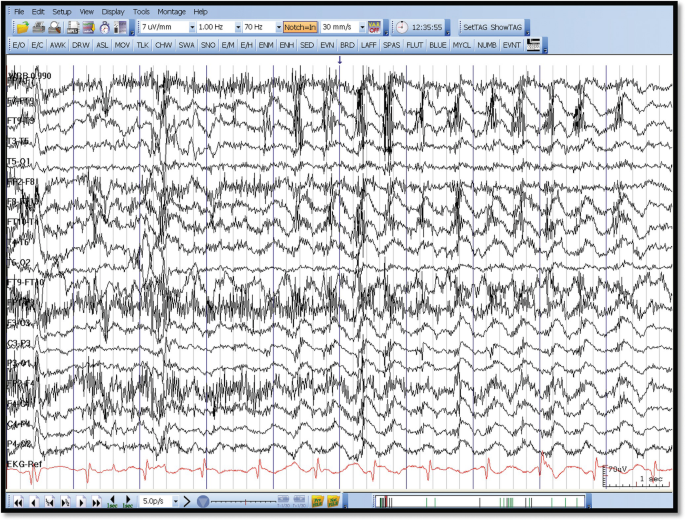The height and width of the screenshot is (520, 685).
Task: Insert the MYCL event marker
Action: [461, 45]
